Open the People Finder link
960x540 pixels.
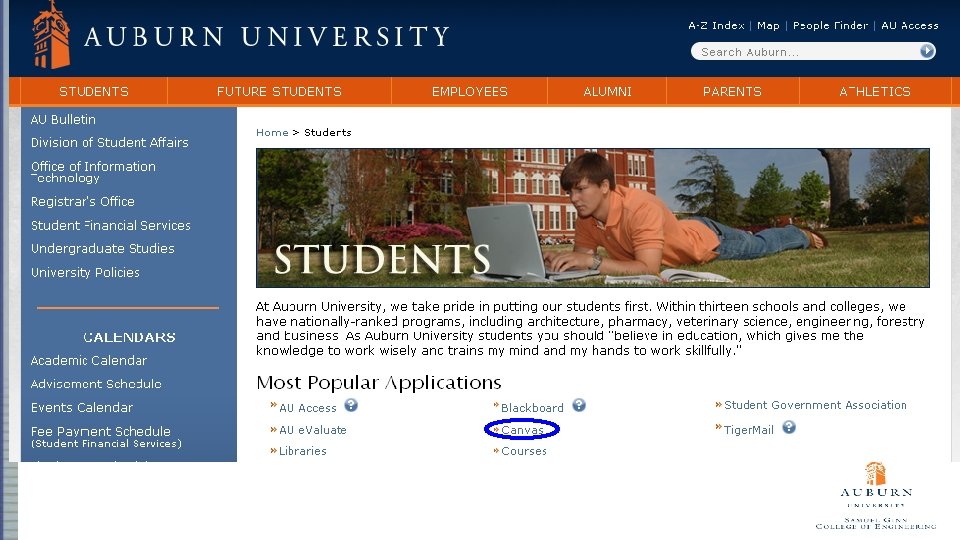click(830, 26)
